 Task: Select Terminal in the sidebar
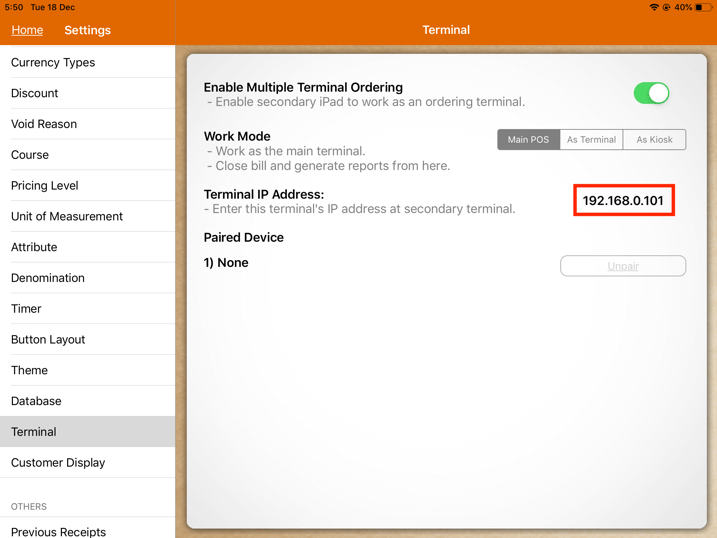pos(87,431)
